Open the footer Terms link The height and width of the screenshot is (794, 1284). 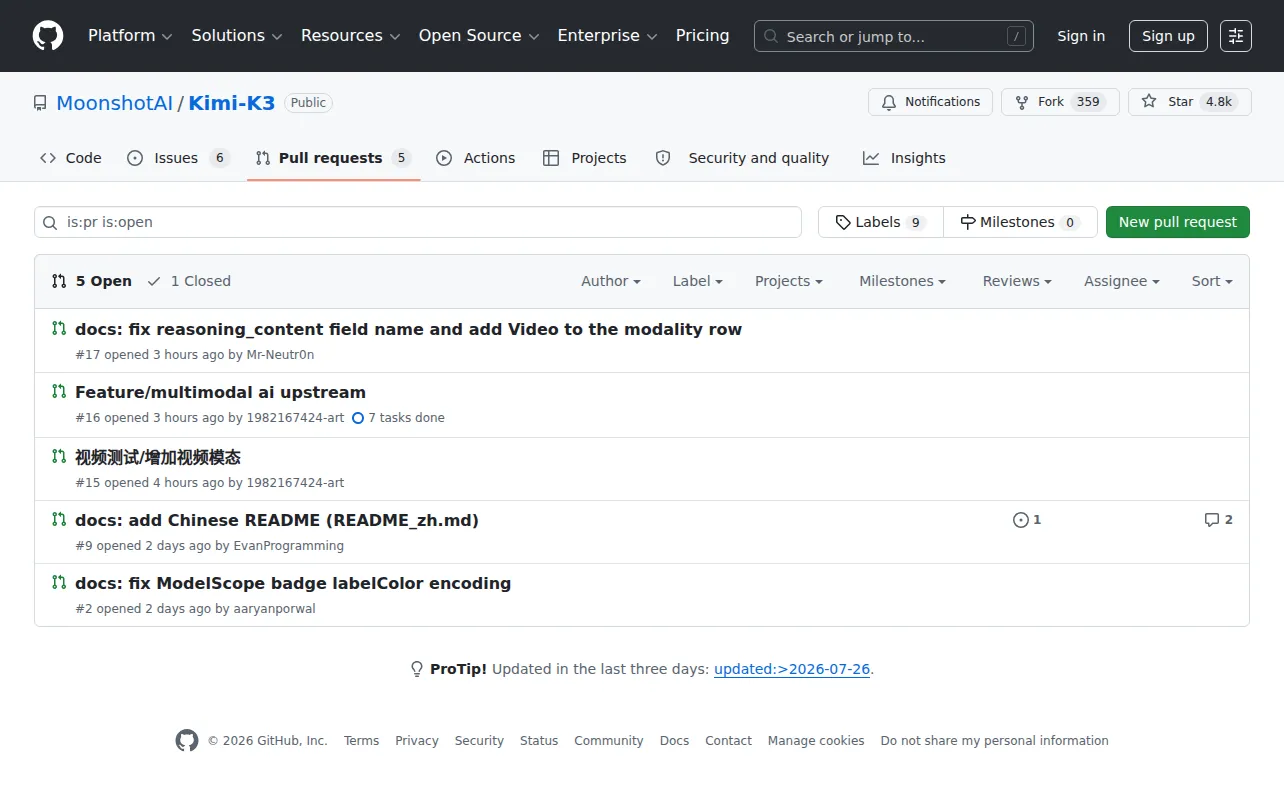tap(362, 741)
